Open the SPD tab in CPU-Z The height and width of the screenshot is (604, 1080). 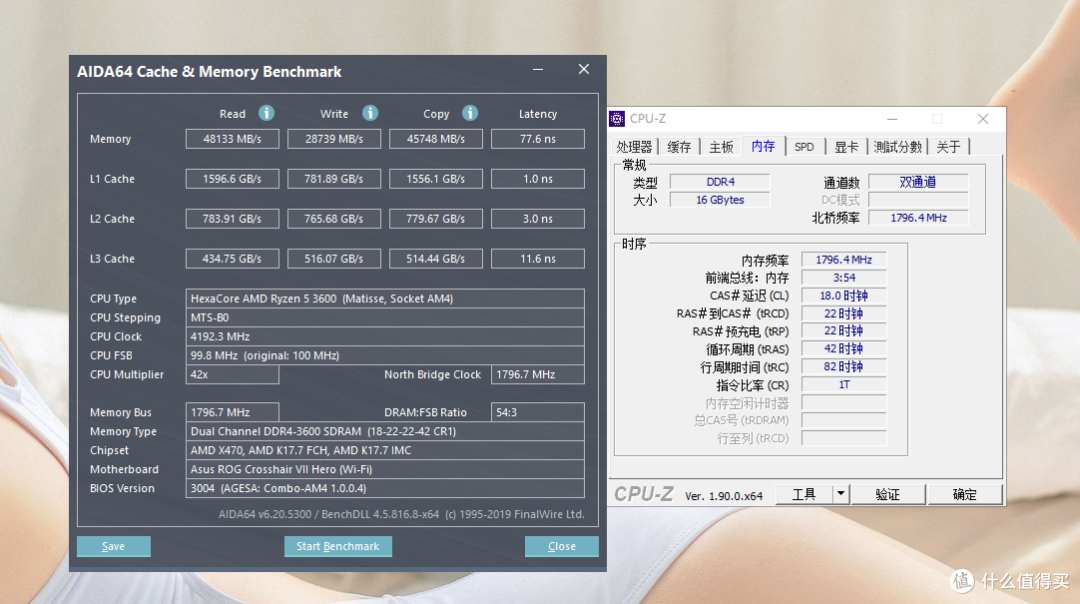(x=804, y=147)
